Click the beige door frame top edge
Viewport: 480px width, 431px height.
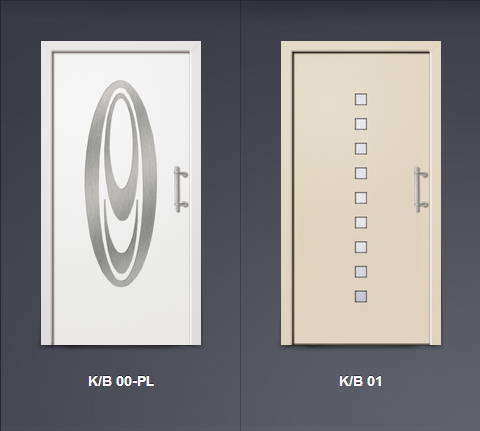[361, 46]
